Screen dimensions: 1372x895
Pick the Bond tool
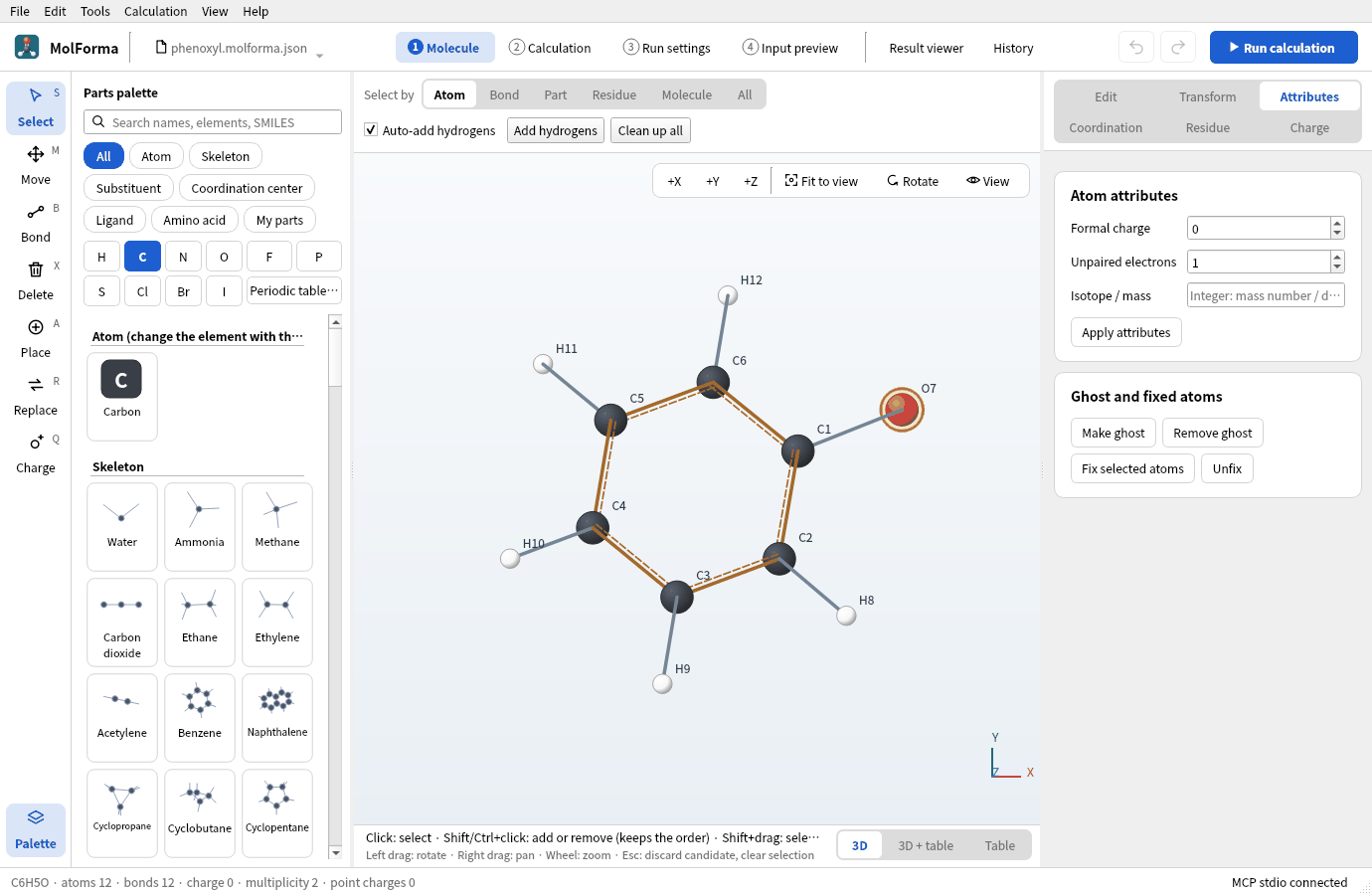(36, 223)
